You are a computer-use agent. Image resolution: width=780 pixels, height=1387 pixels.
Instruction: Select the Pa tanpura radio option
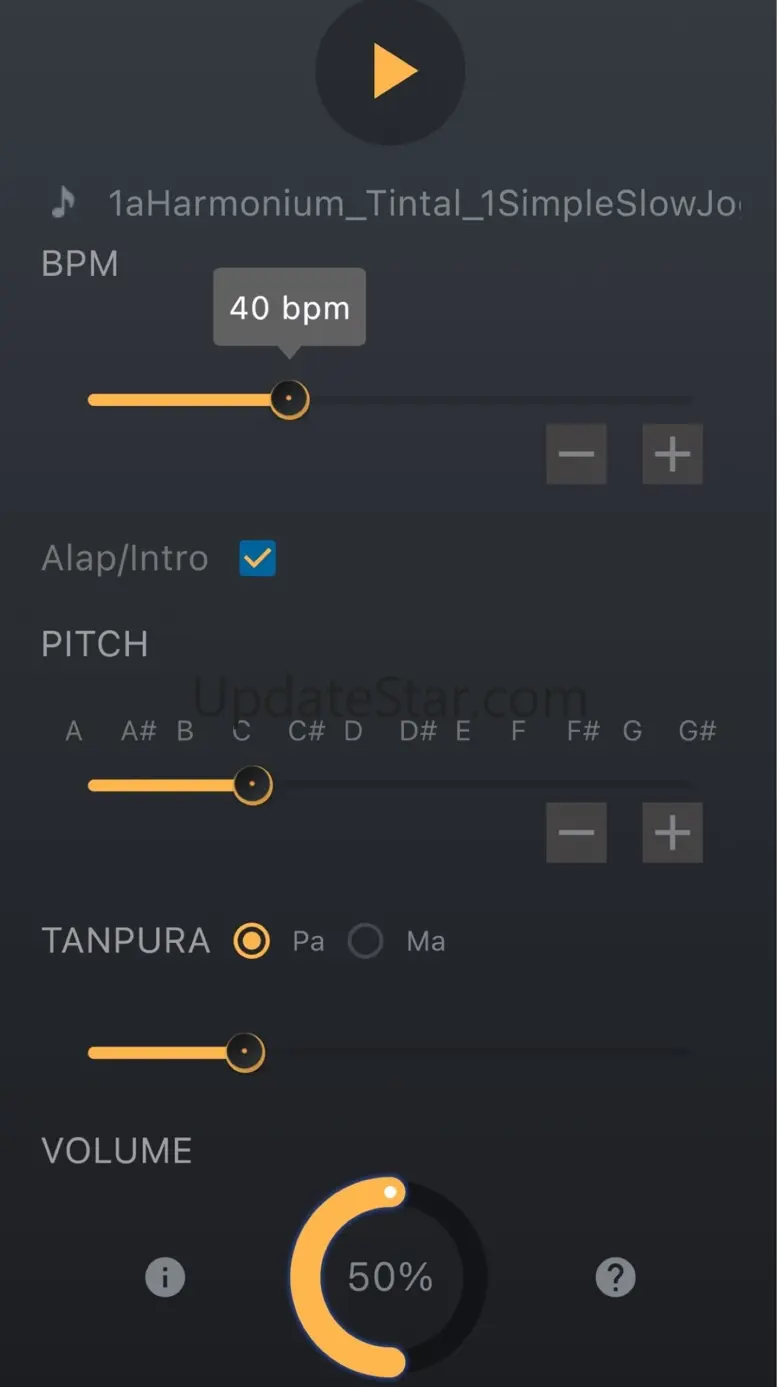(x=252, y=941)
